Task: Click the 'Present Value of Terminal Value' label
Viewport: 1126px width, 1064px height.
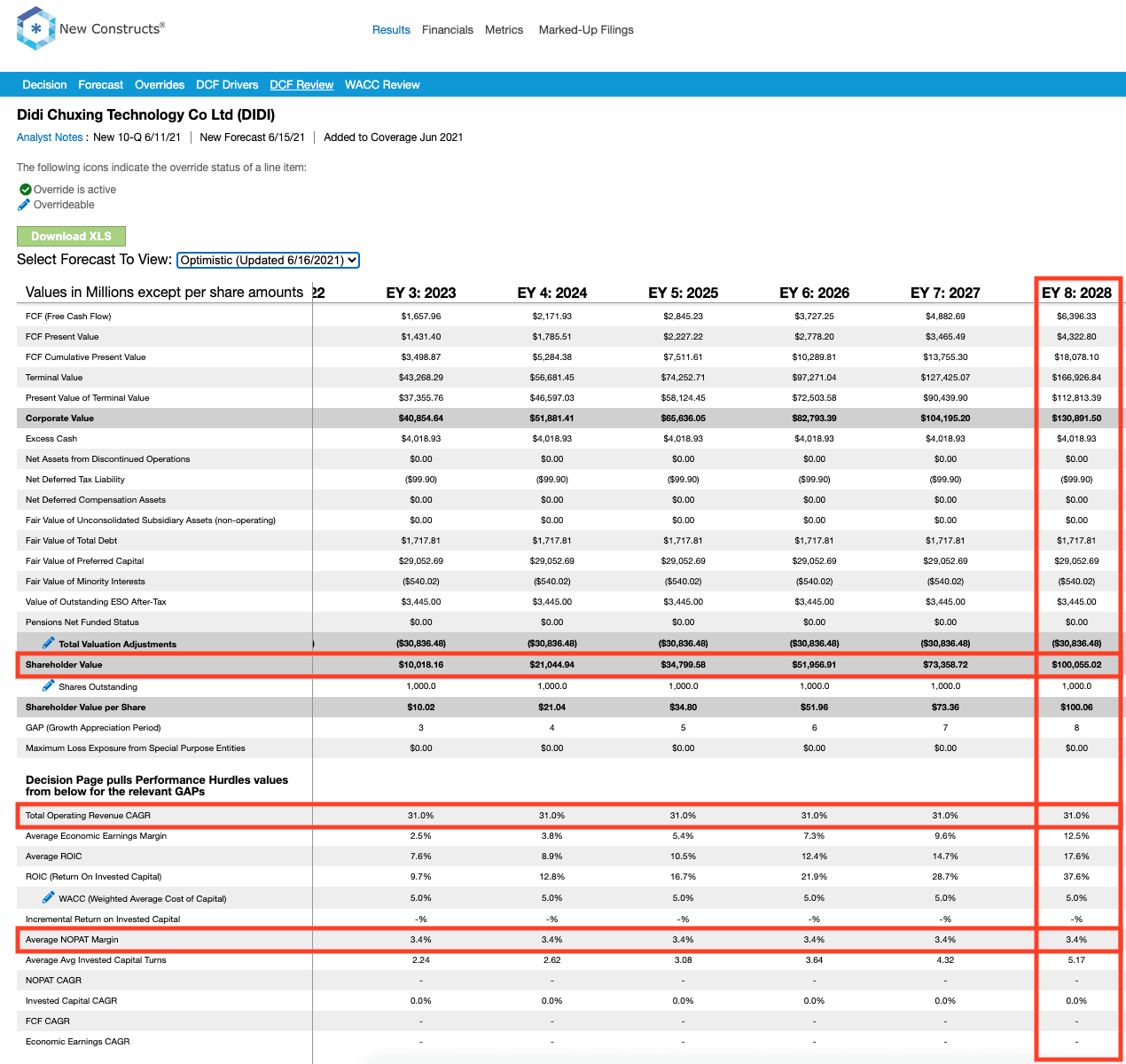Action: (87, 398)
